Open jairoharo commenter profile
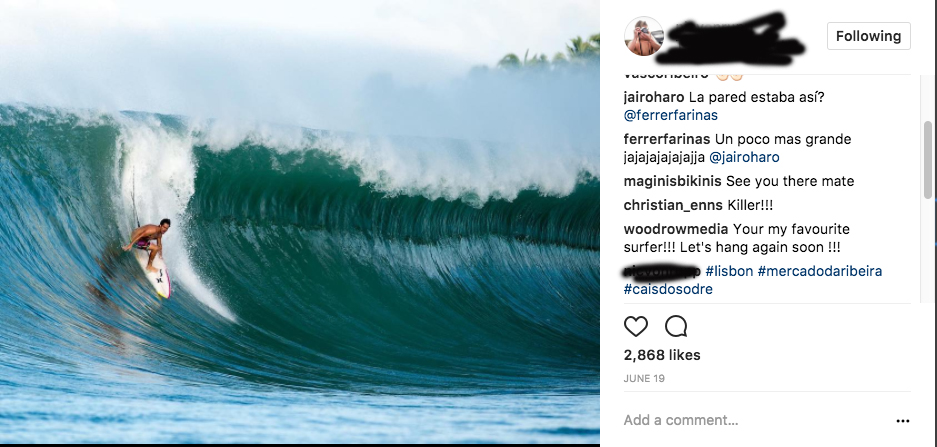 pos(654,97)
